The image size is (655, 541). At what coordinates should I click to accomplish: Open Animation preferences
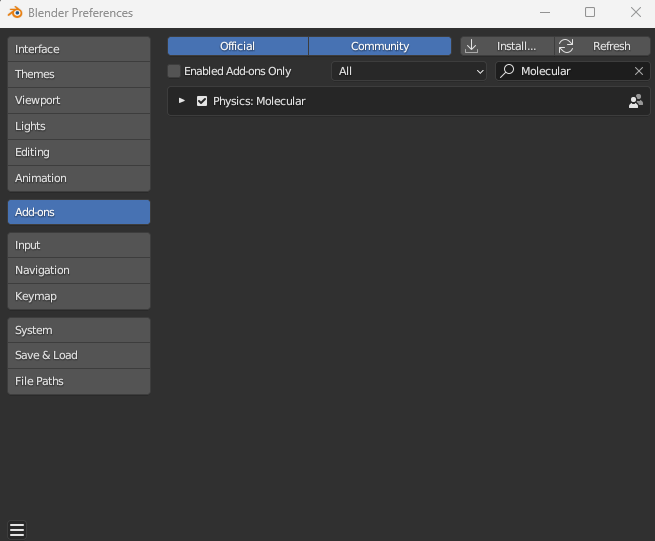tap(79, 178)
